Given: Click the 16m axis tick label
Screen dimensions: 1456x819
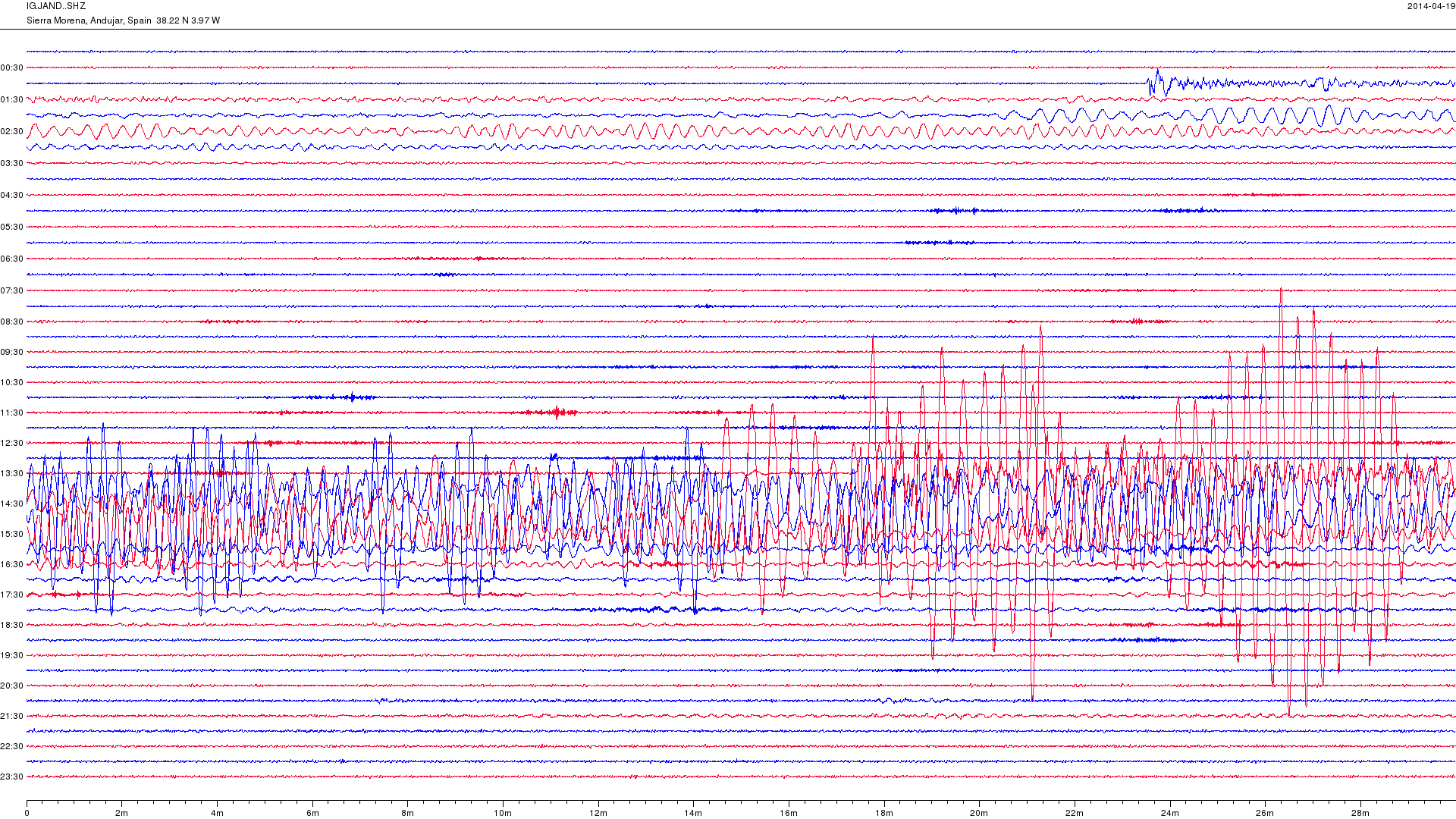Looking at the screenshot, I should 789,814.
